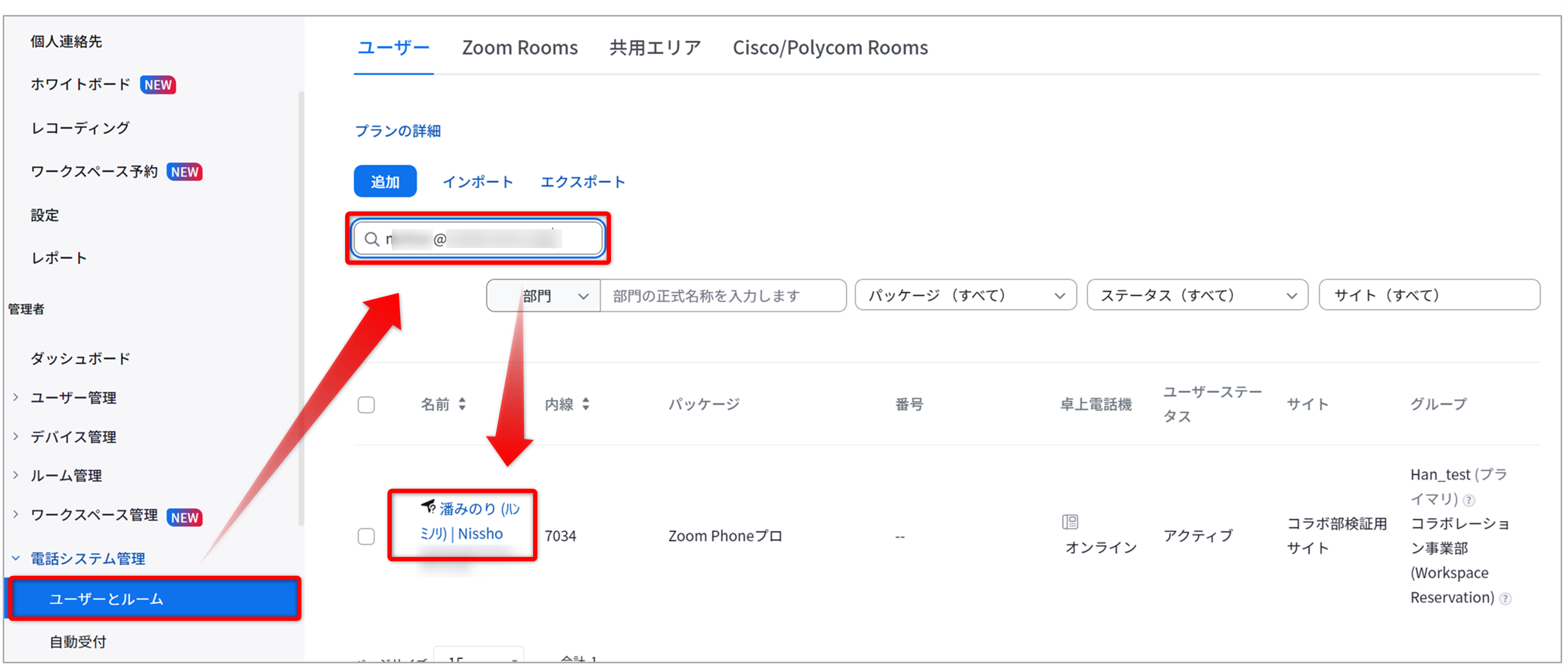Open プランの詳細 link
1568x667 pixels.
click(x=398, y=131)
